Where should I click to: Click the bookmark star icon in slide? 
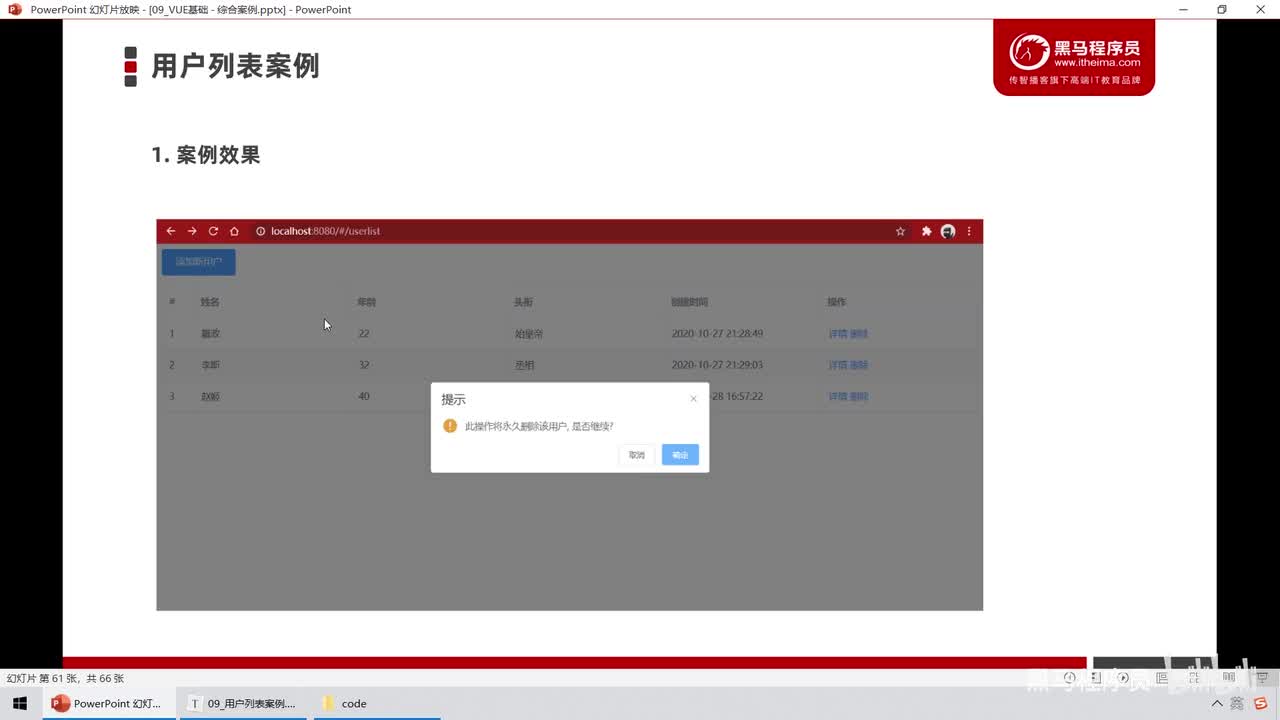click(x=900, y=231)
